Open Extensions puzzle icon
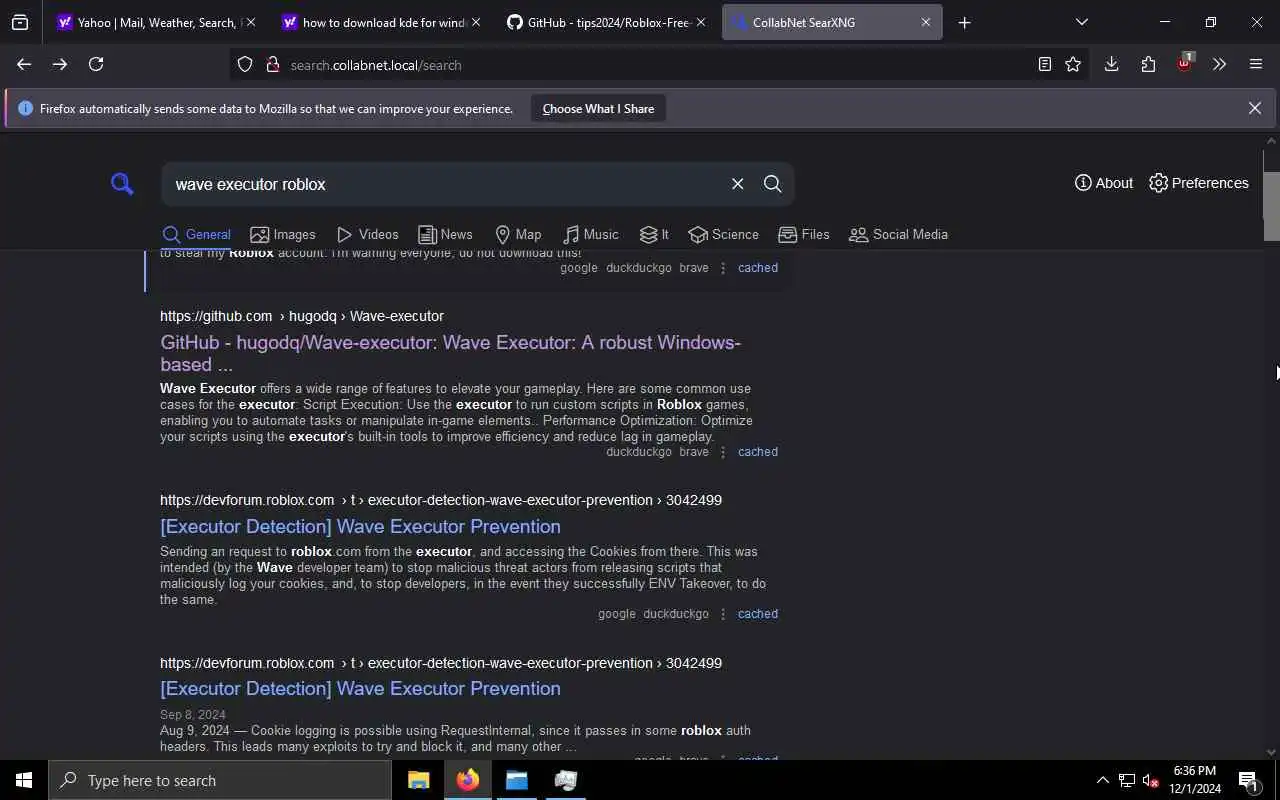This screenshot has width=1280, height=800. tap(1148, 64)
